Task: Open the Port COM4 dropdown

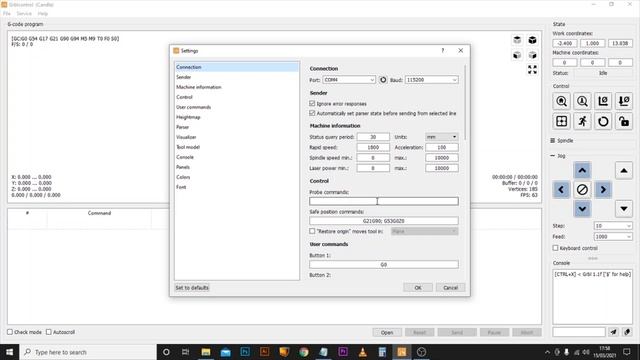Action: (349, 80)
